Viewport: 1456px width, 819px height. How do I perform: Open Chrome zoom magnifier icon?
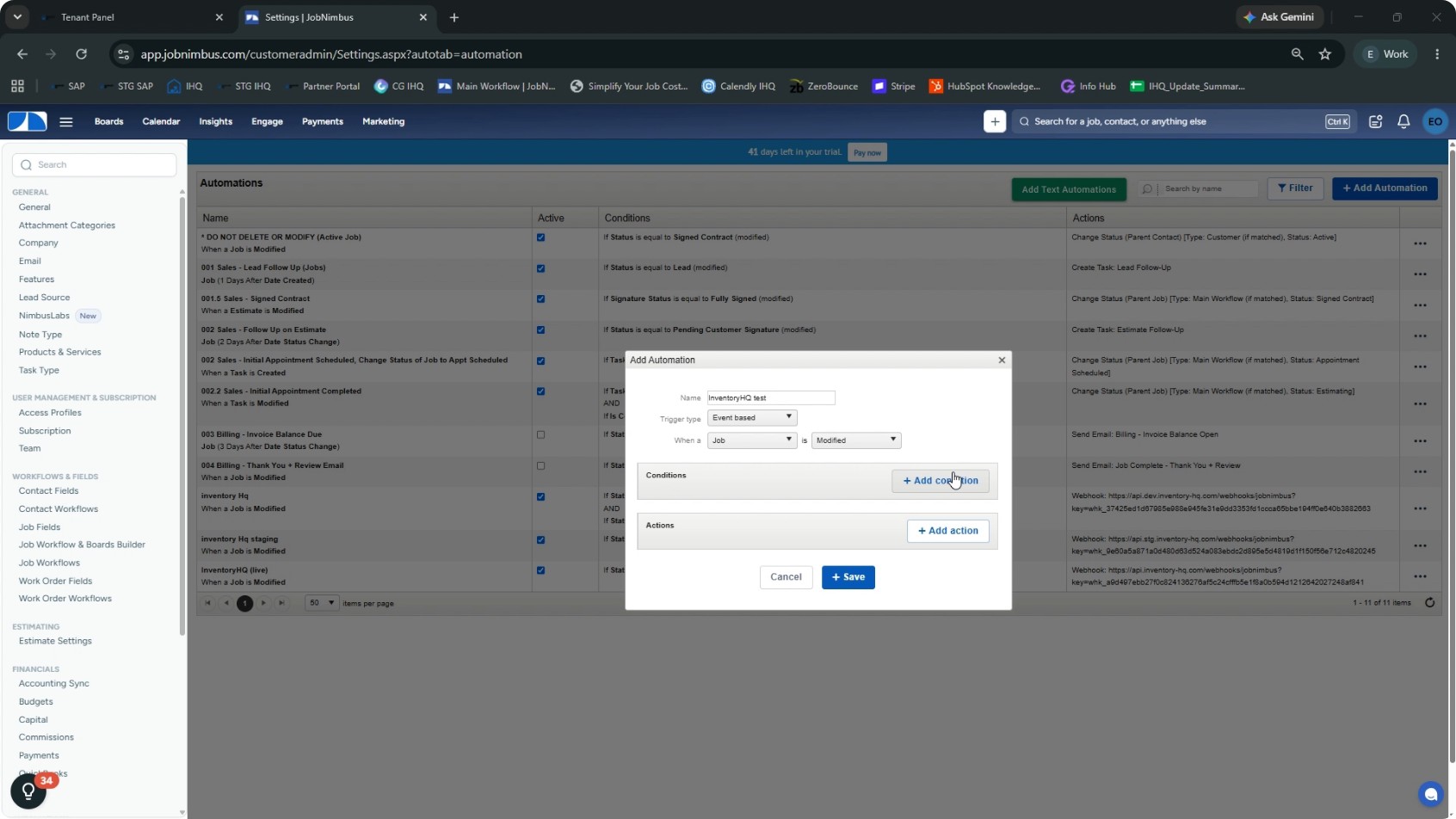1297,54
